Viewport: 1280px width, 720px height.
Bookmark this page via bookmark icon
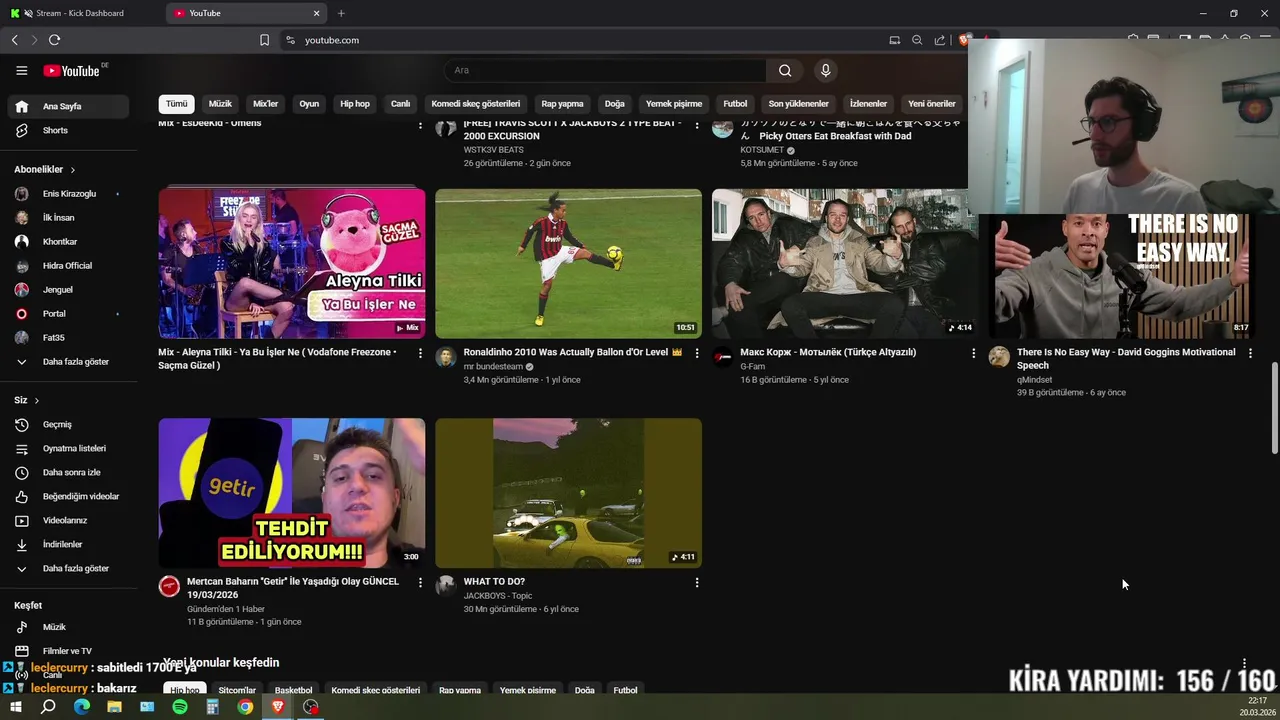264,40
